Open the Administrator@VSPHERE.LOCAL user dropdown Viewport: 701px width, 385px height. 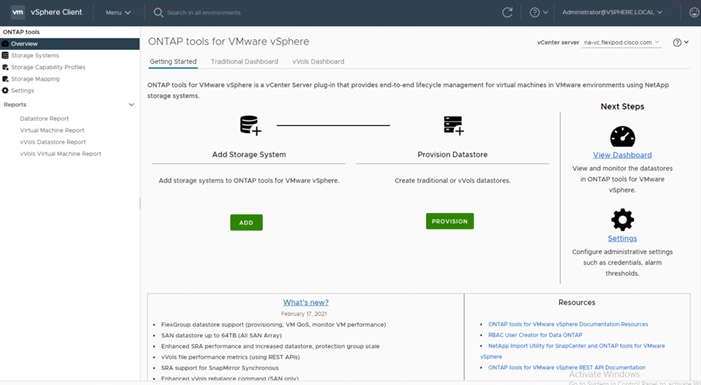612,13
